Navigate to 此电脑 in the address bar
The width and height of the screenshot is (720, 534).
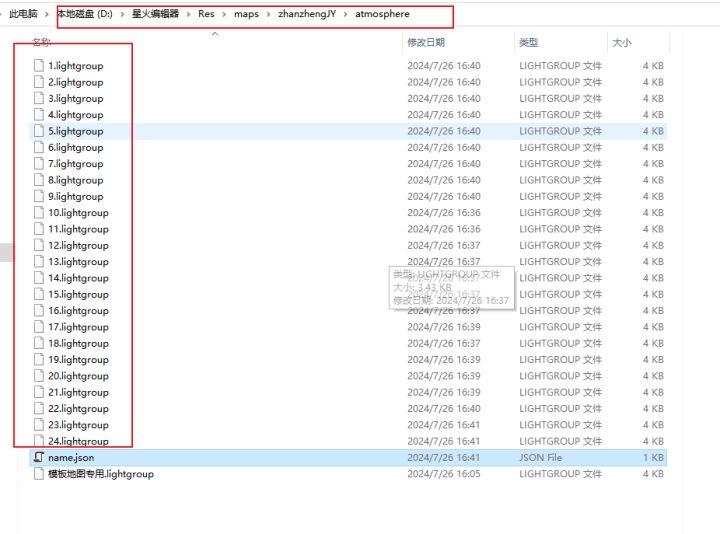[x=23, y=14]
